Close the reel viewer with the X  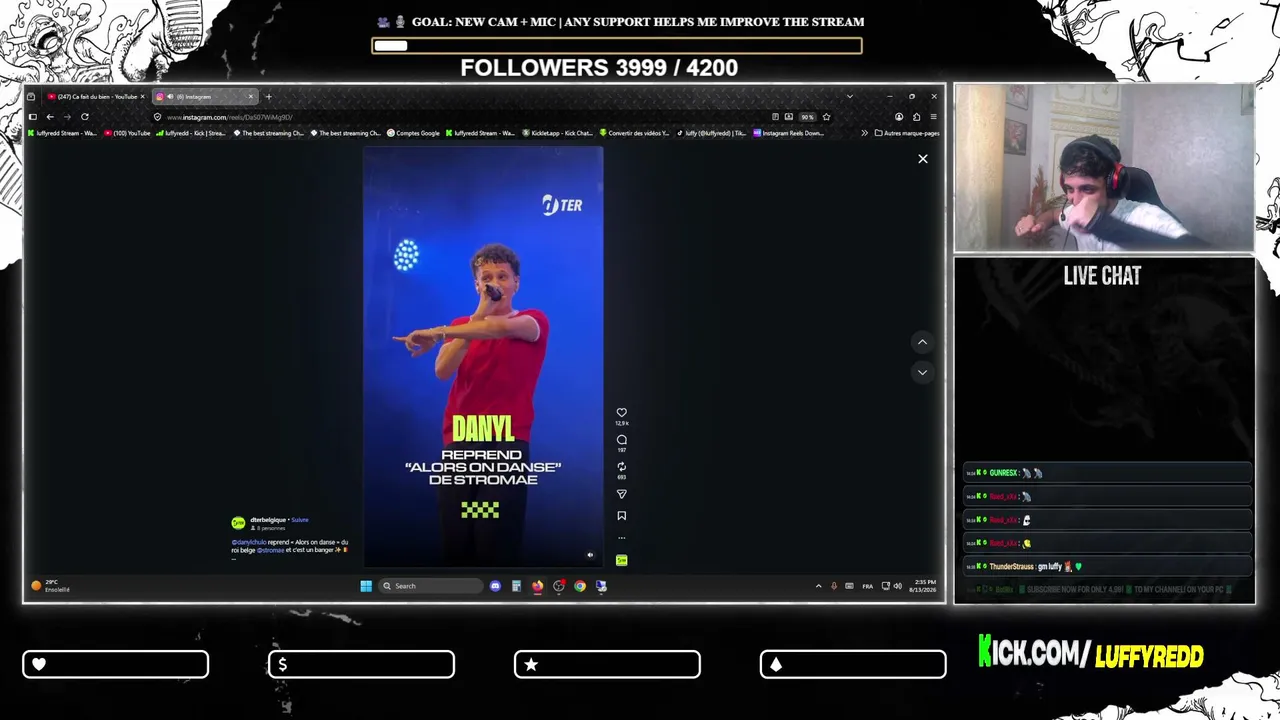click(x=923, y=159)
